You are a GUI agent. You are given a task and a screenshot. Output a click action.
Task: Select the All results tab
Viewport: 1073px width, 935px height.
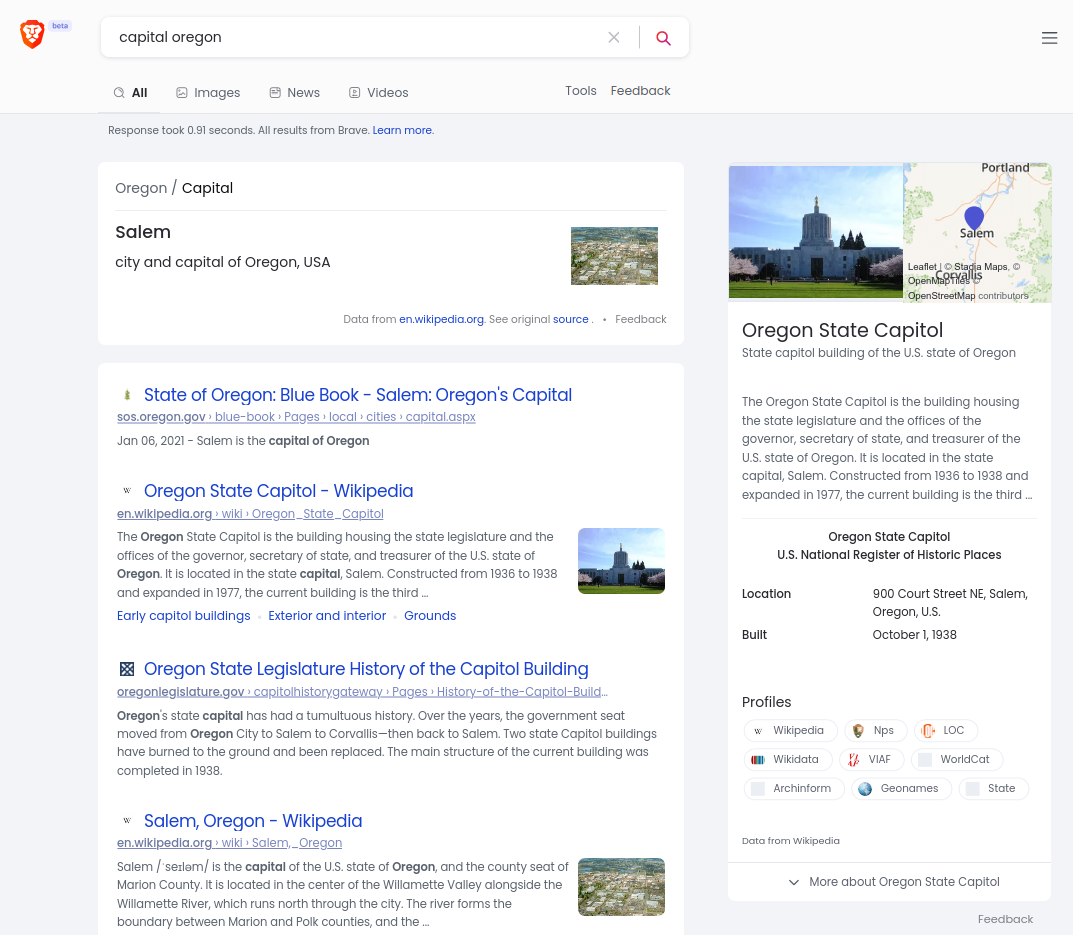click(x=129, y=92)
